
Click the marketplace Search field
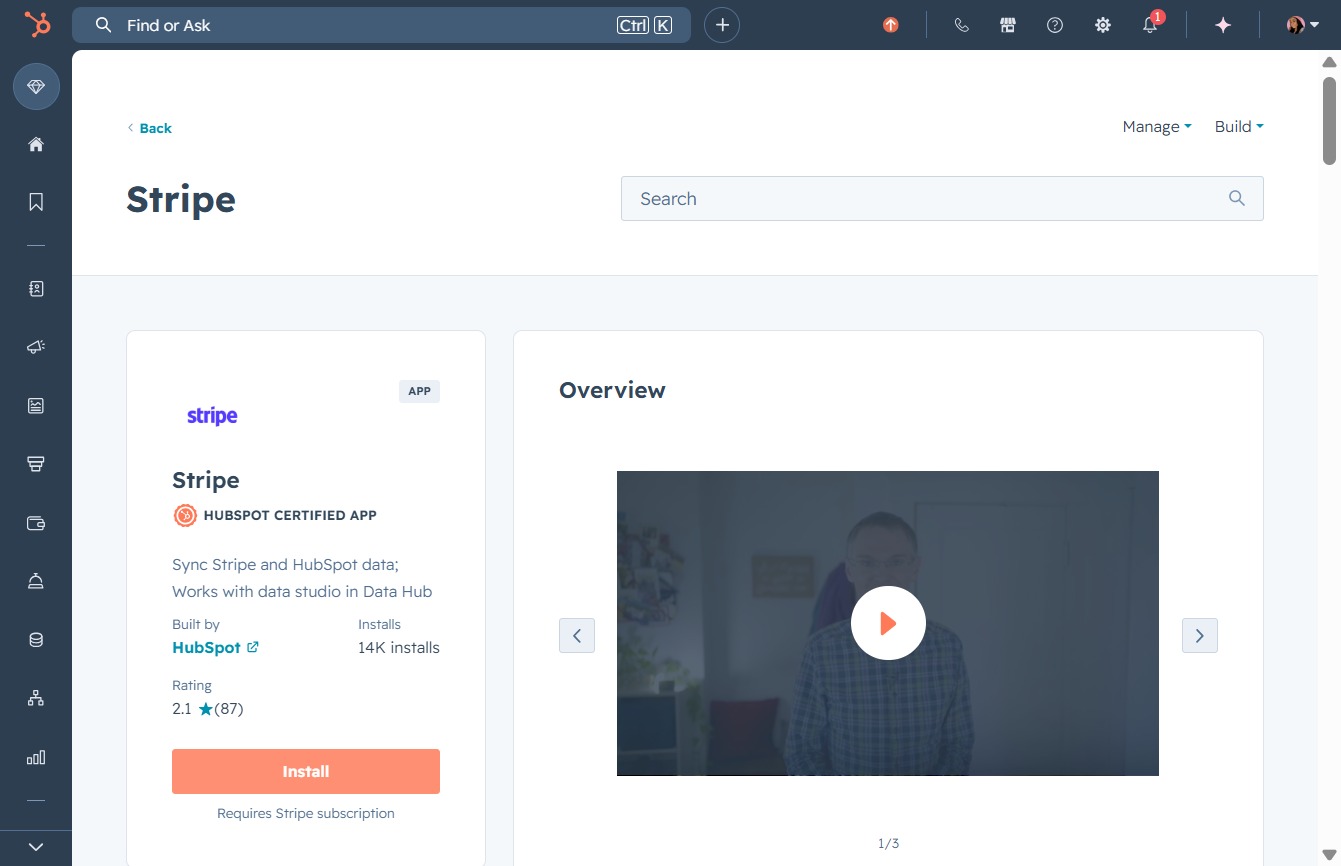pos(942,198)
